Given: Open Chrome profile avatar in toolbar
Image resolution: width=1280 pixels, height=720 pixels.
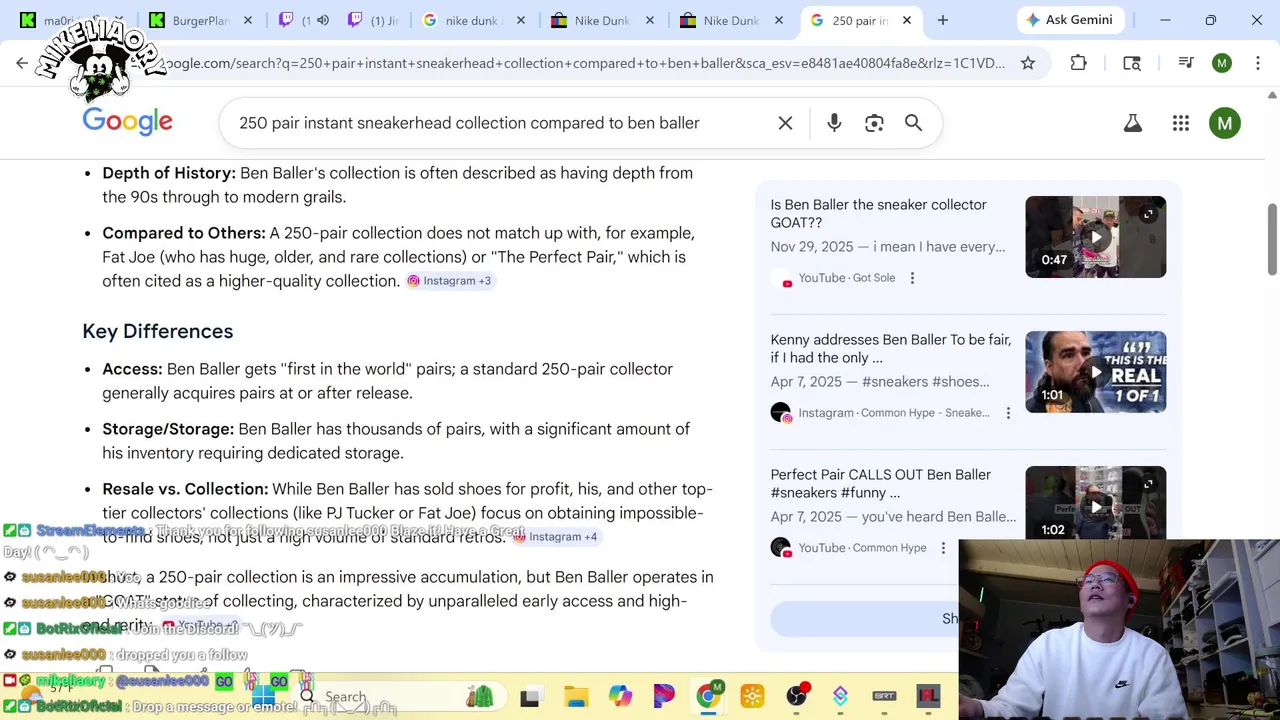Looking at the screenshot, I should [1222, 63].
